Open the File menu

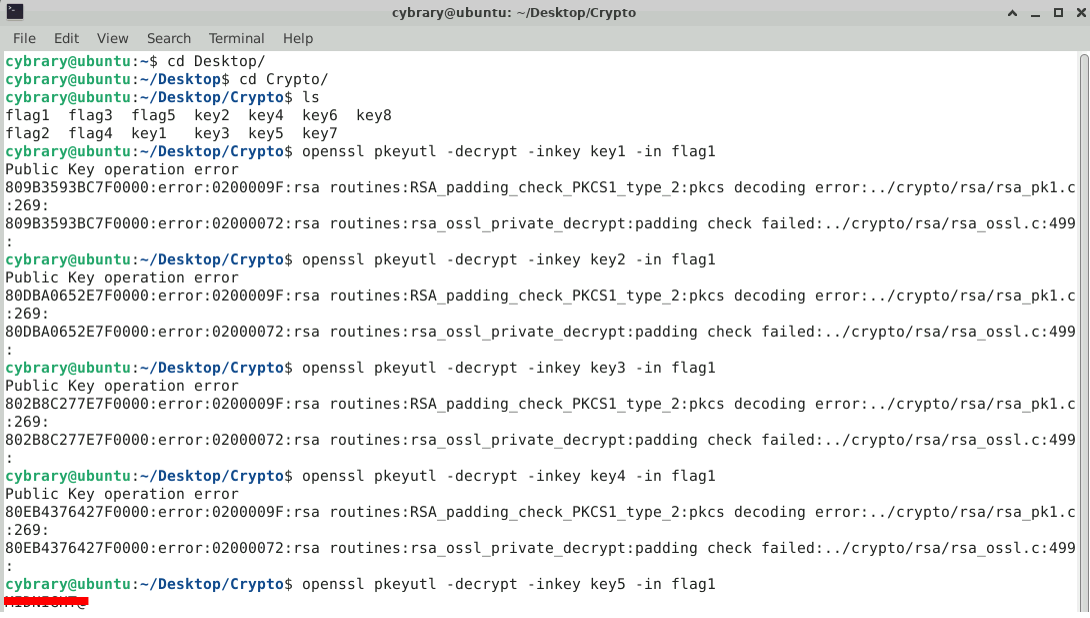pyautogui.click(x=24, y=38)
